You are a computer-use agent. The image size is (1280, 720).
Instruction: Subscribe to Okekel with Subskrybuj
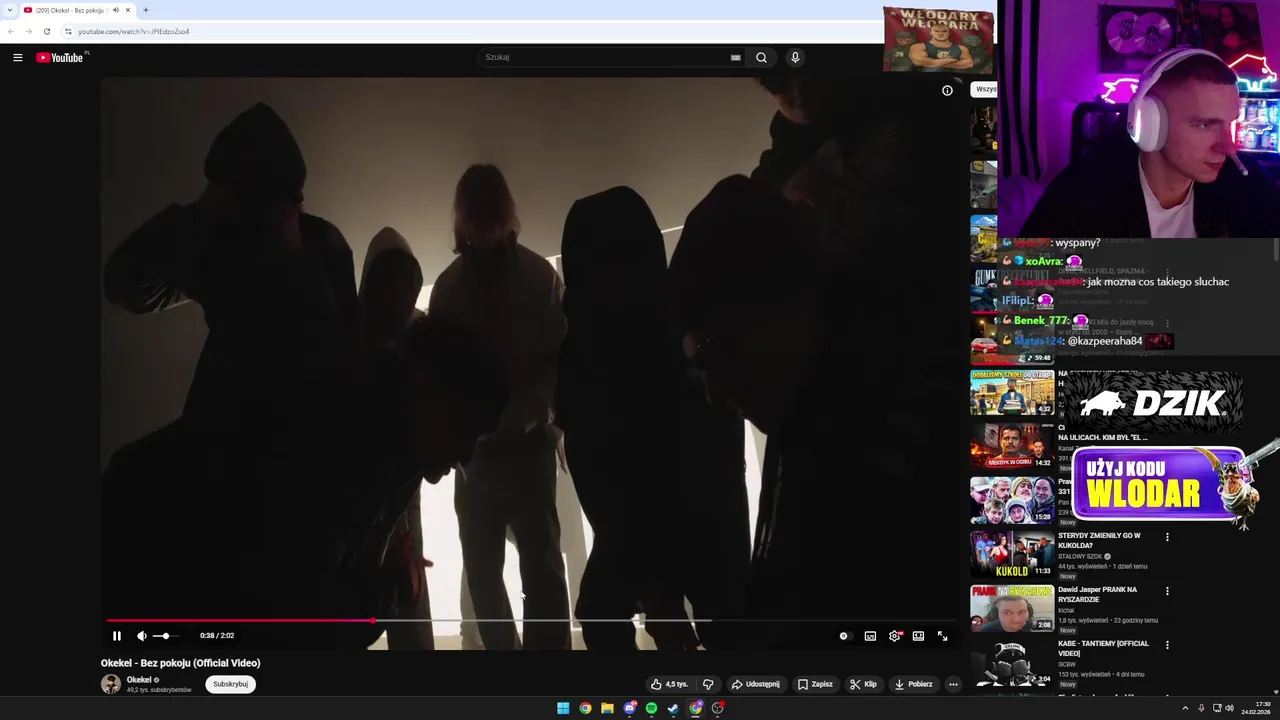[230, 684]
